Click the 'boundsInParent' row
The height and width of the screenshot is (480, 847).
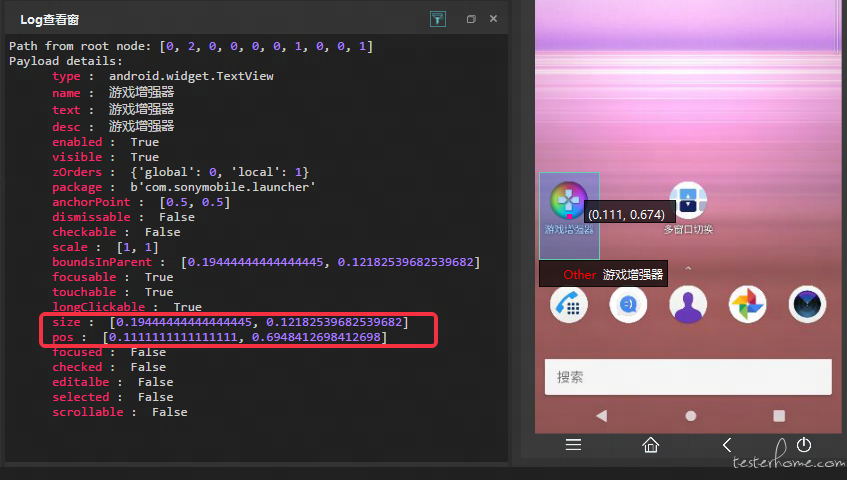[266, 262]
